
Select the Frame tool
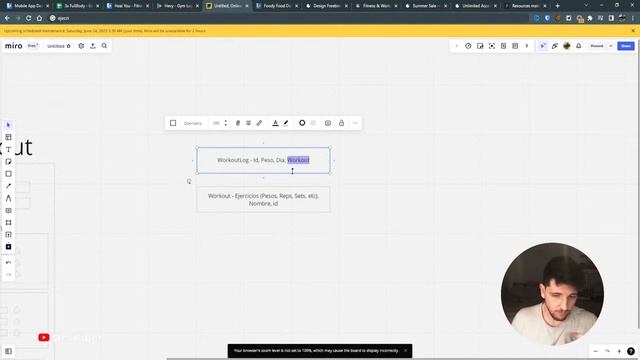click(8, 222)
